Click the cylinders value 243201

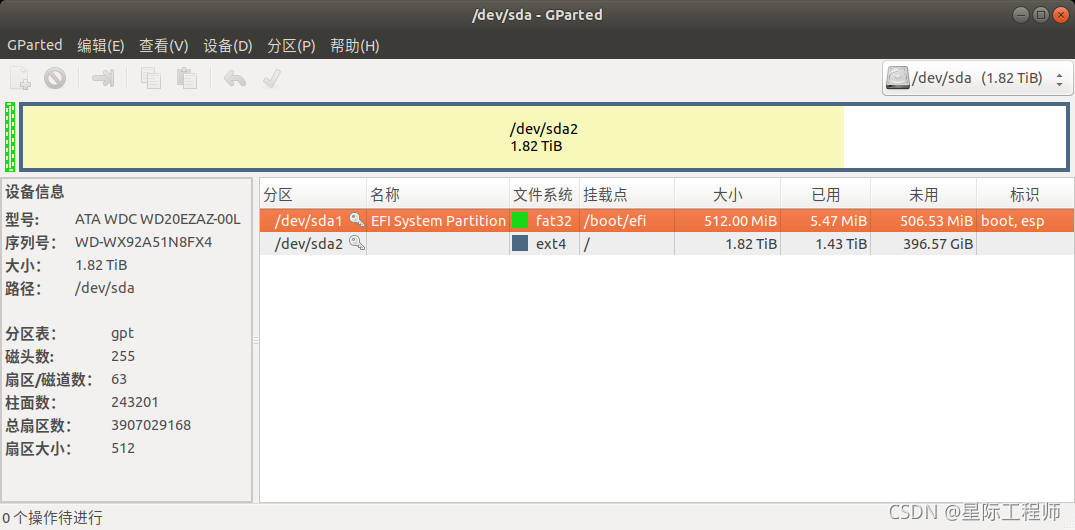click(134, 402)
